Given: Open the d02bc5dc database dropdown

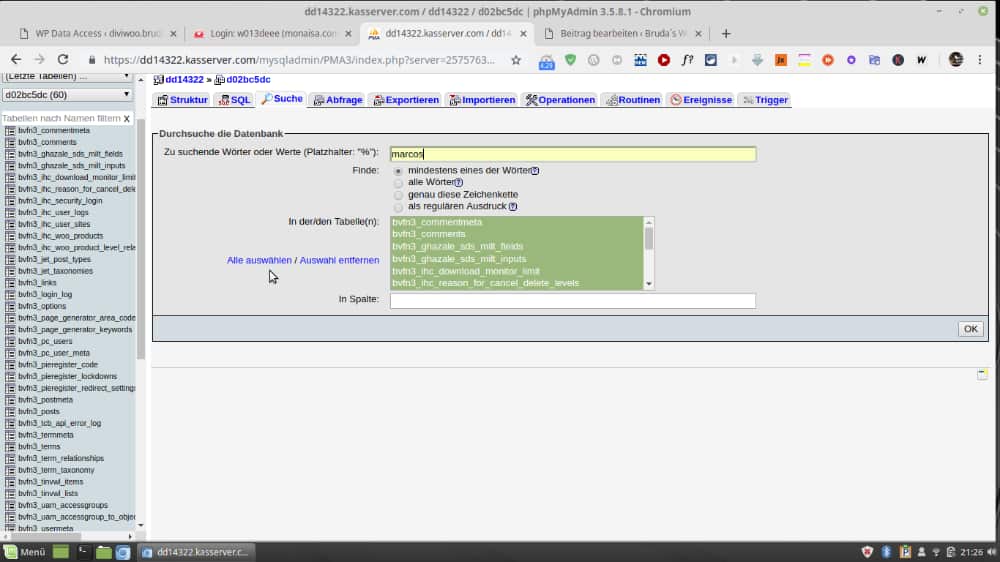Looking at the screenshot, I should pos(66,95).
